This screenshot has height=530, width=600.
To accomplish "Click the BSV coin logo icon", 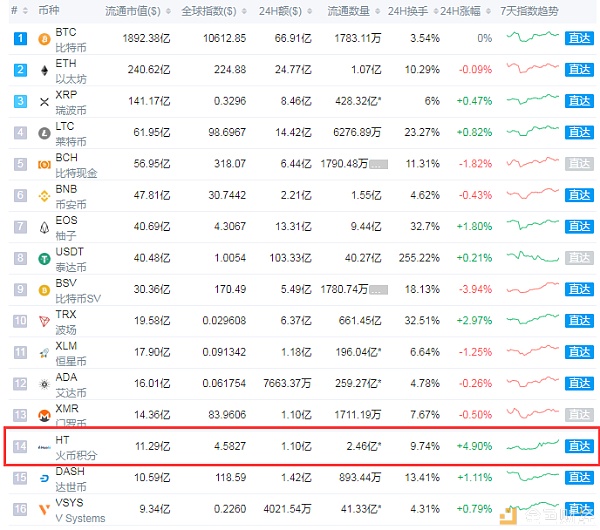I will [x=44, y=290].
